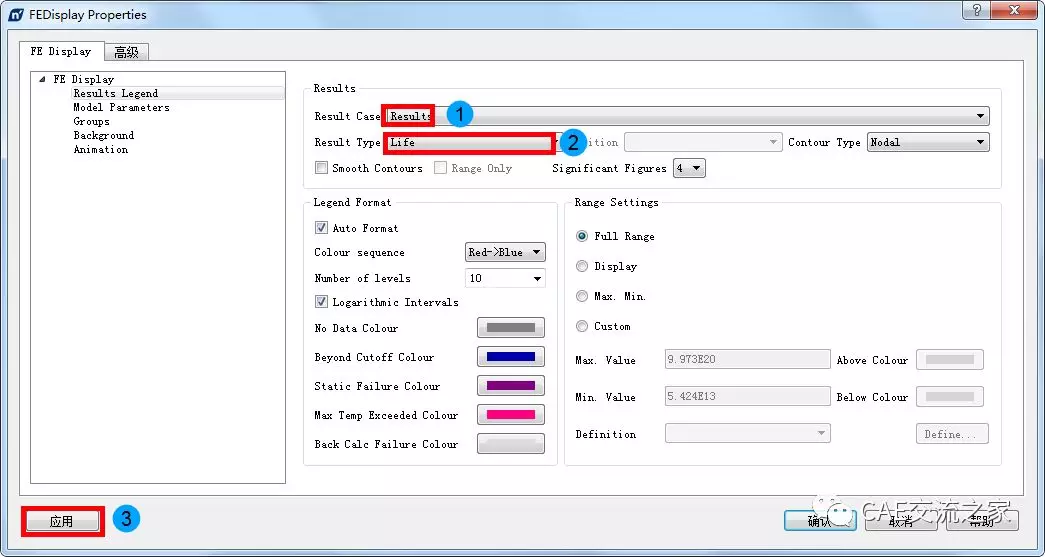Enable the Smooth Contours checkbox
Viewport: 1045px width, 557px height.
point(321,168)
